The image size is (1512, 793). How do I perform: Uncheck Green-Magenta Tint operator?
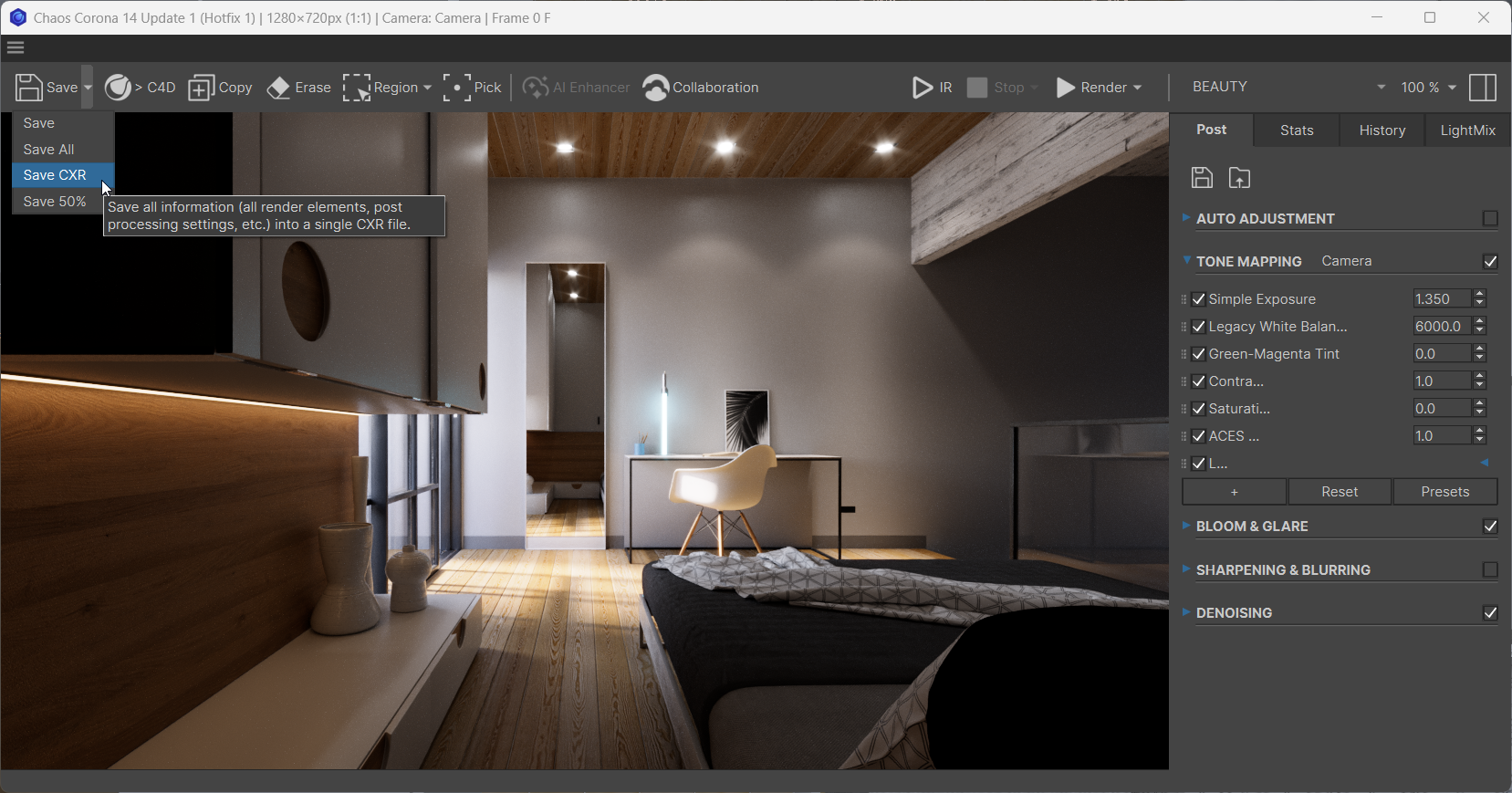tap(1199, 354)
